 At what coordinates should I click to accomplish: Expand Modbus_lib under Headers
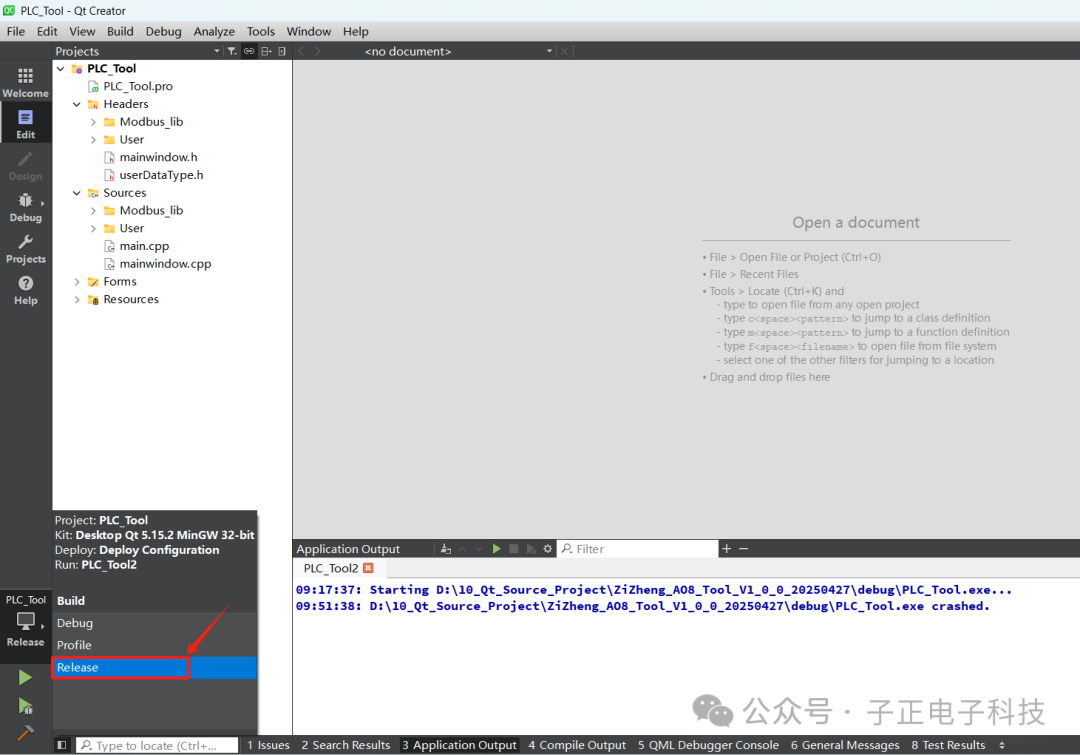point(93,122)
